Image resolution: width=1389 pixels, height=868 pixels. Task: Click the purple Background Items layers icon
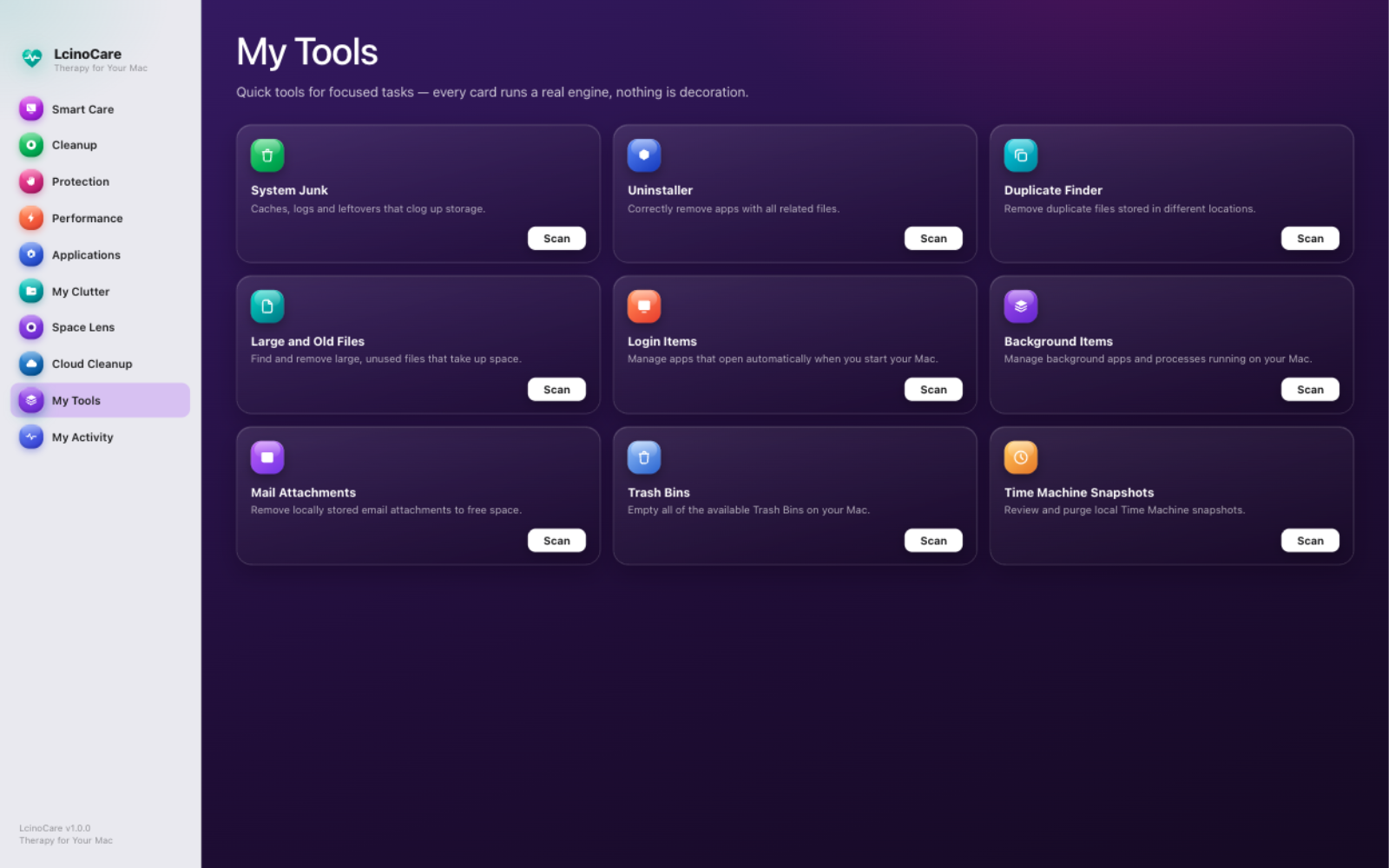click(x=1021, y=306)
